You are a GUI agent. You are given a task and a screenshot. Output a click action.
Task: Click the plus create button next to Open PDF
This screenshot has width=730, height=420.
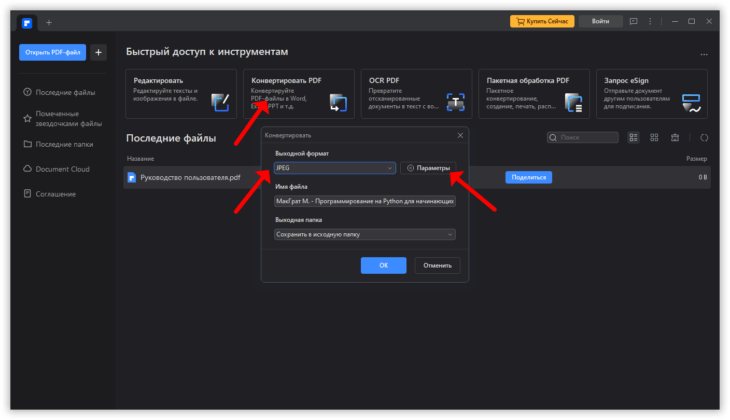(98, 52)
